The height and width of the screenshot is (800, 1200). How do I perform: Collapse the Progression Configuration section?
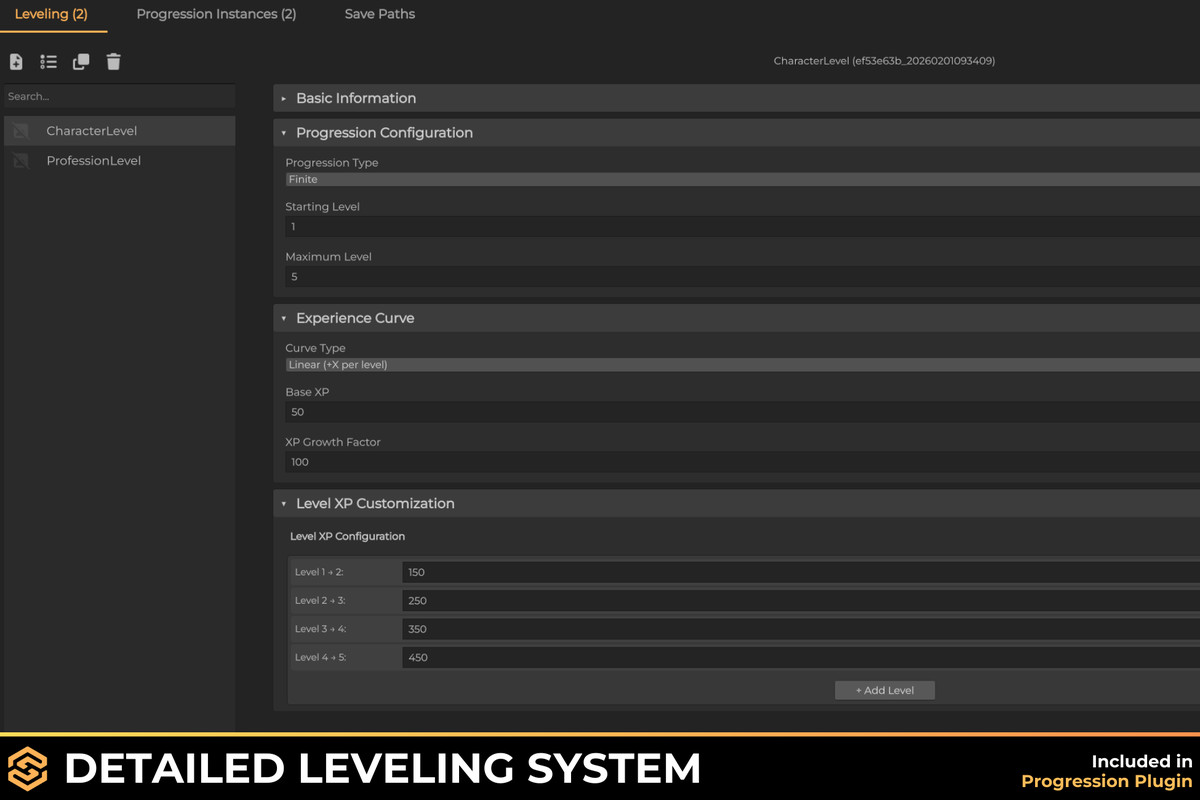click(737, 133)
